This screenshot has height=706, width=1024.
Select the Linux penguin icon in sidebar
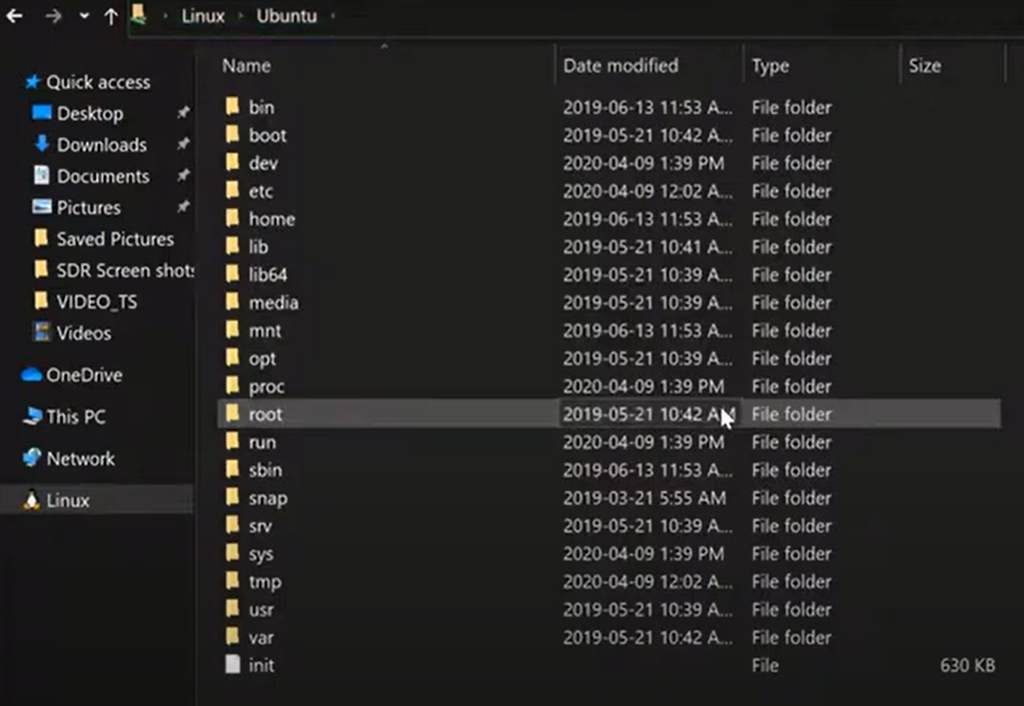pos(31,500)
